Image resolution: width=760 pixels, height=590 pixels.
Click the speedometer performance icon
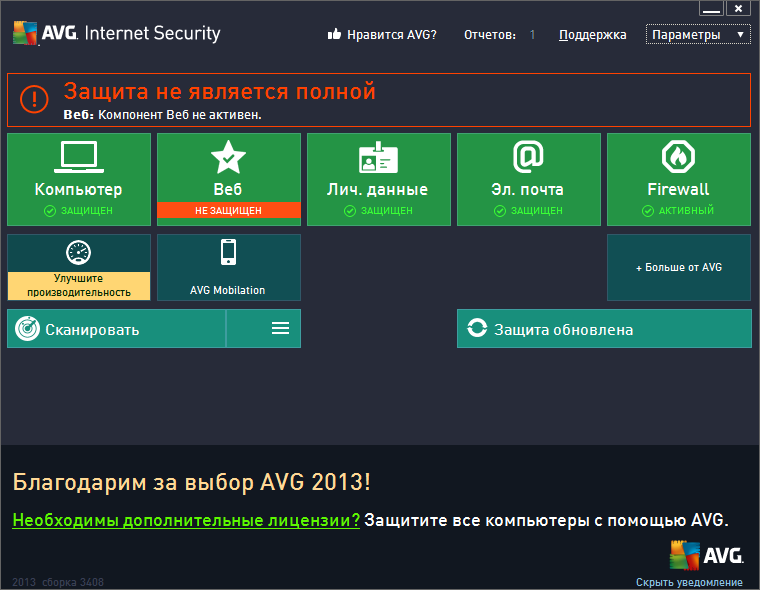[x=78, y=252]
